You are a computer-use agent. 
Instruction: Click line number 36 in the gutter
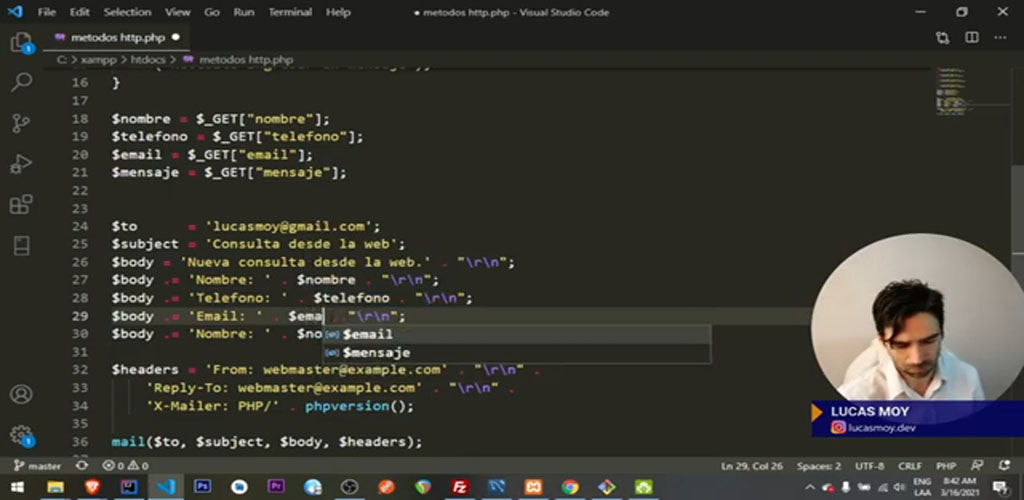tap(80, 442)
